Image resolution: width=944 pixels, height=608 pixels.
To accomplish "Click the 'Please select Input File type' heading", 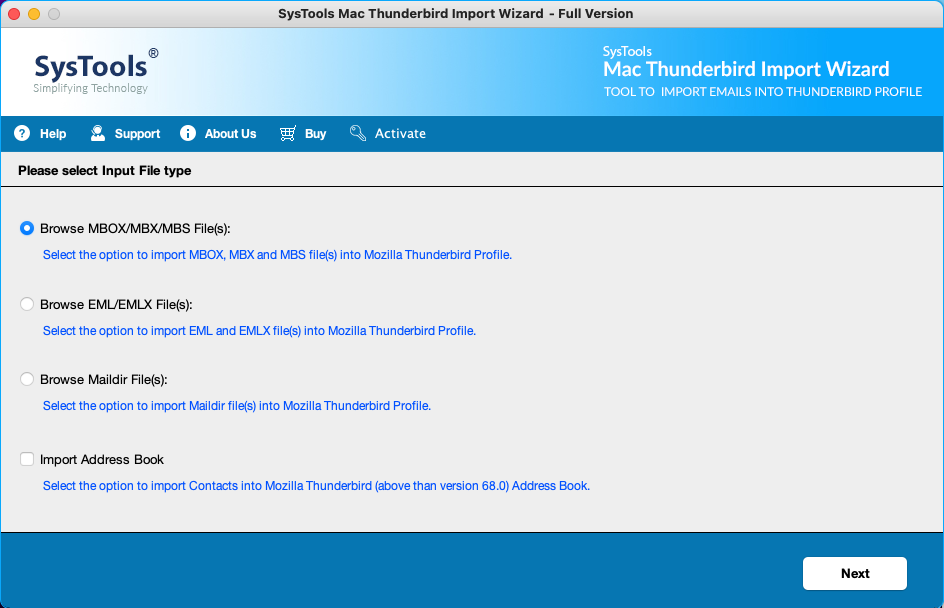I will coord(105,170).
